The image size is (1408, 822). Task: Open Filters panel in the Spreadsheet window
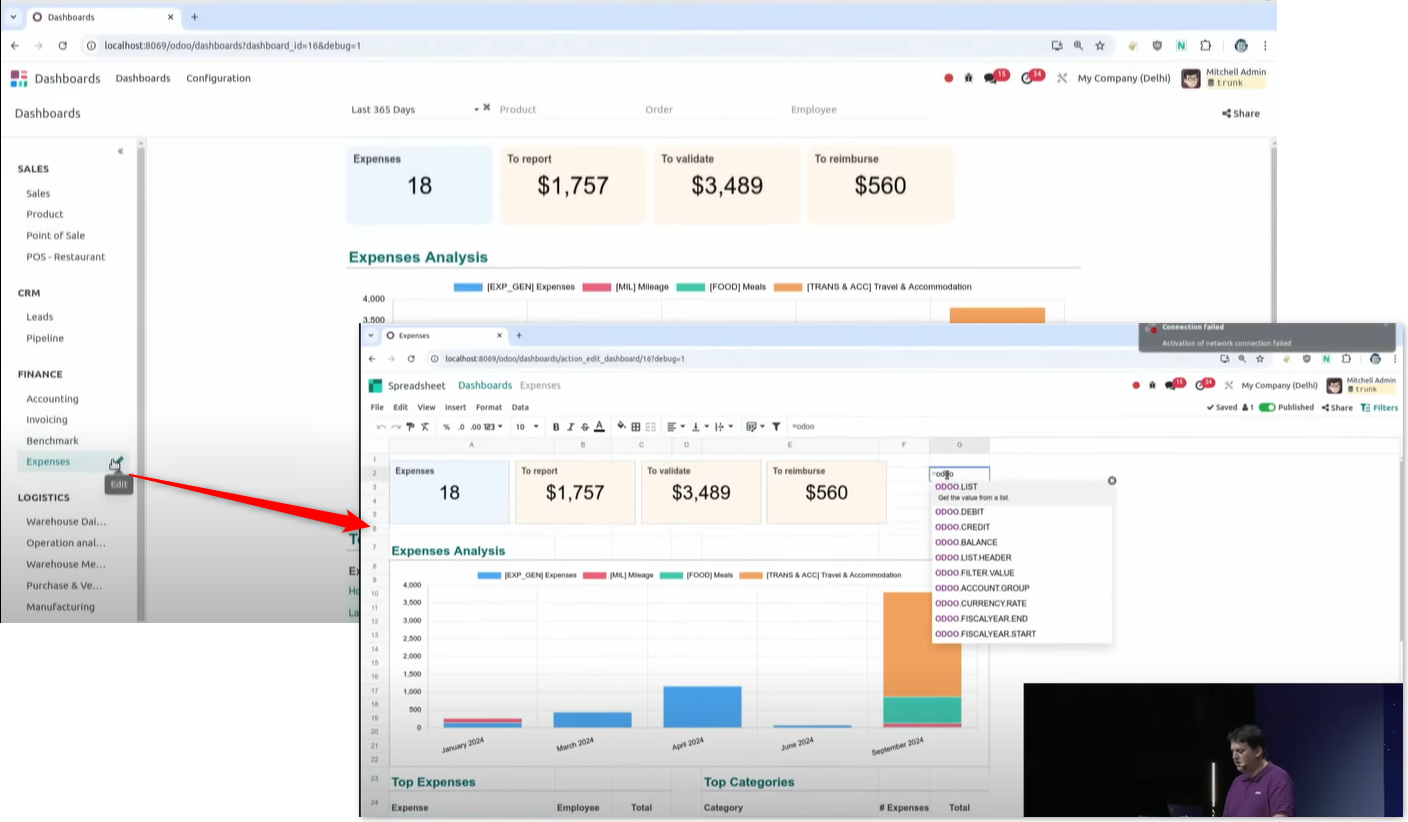1379,408
